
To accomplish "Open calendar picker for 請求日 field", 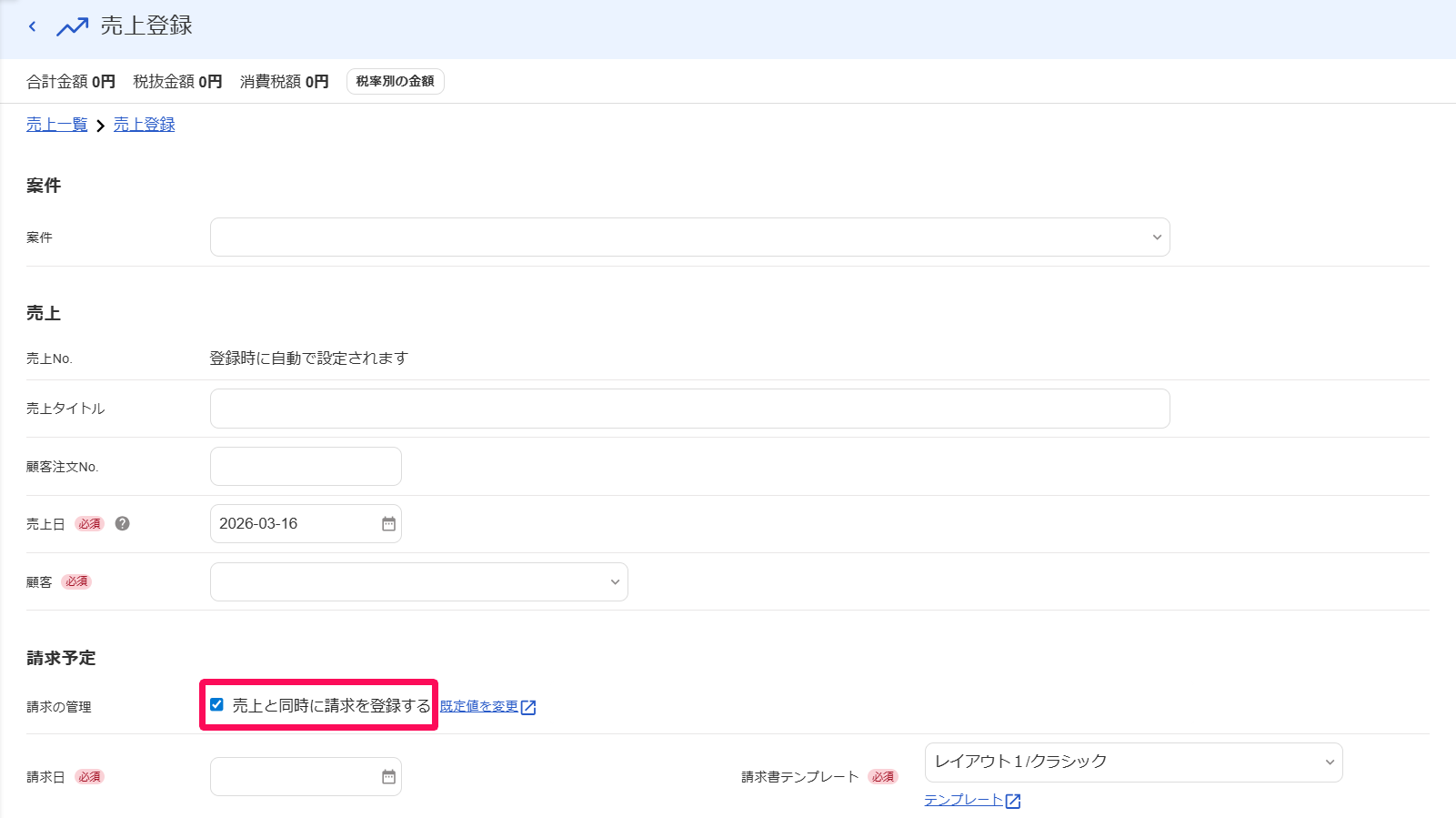I will 388,777.
